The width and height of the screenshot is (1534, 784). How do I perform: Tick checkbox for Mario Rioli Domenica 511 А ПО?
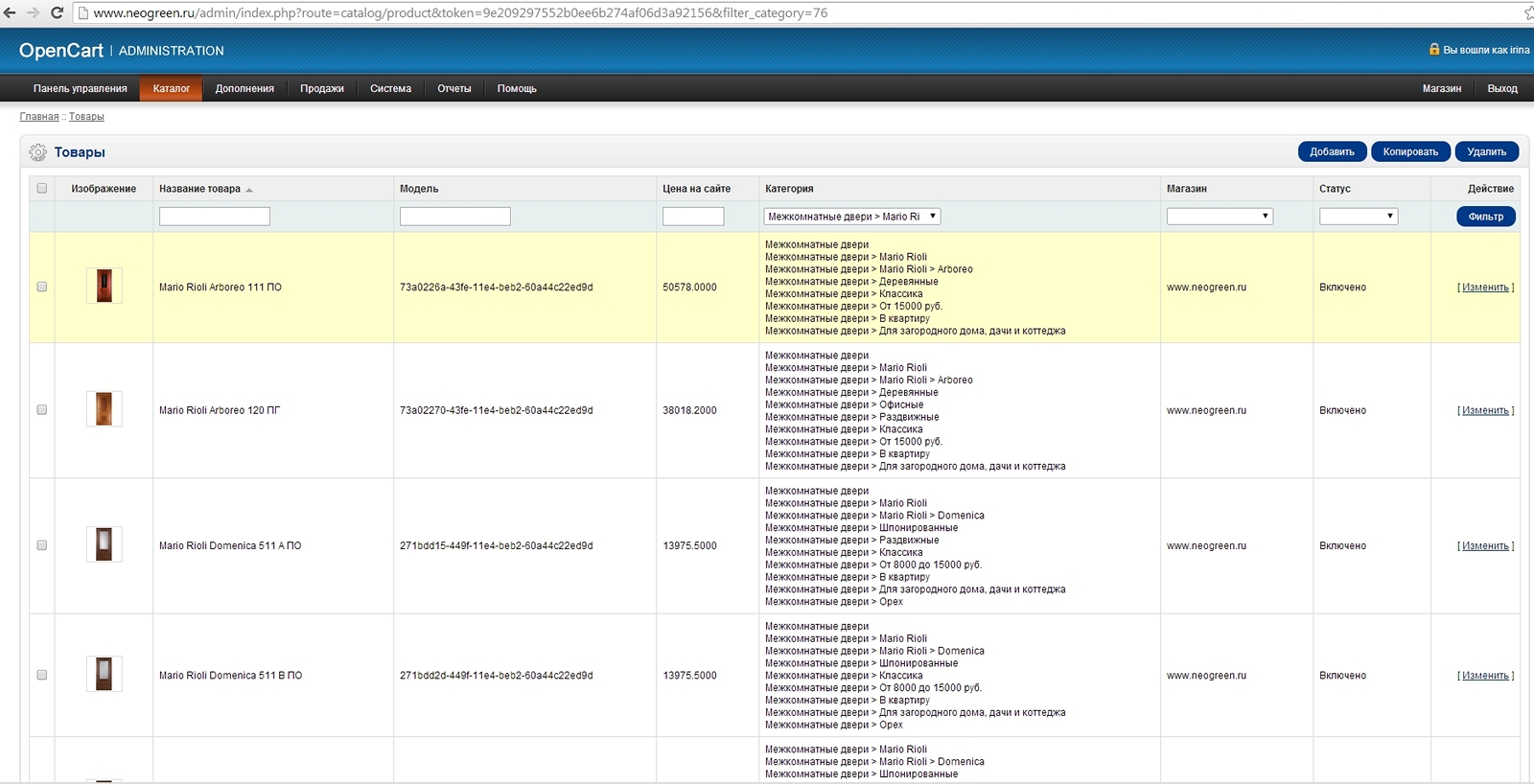[x=41, y=545]
